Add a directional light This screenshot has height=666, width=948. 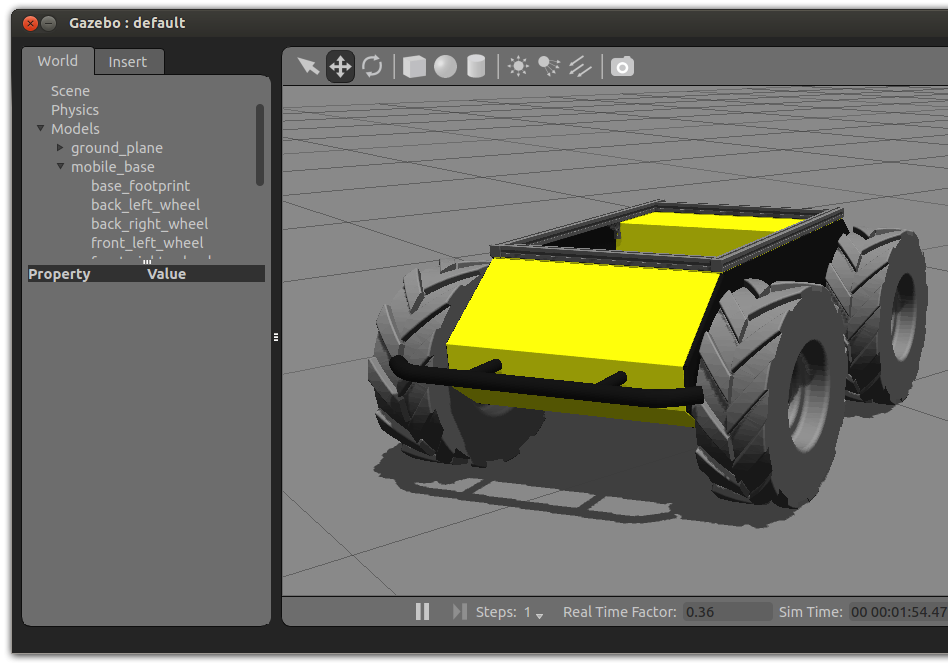580,67
